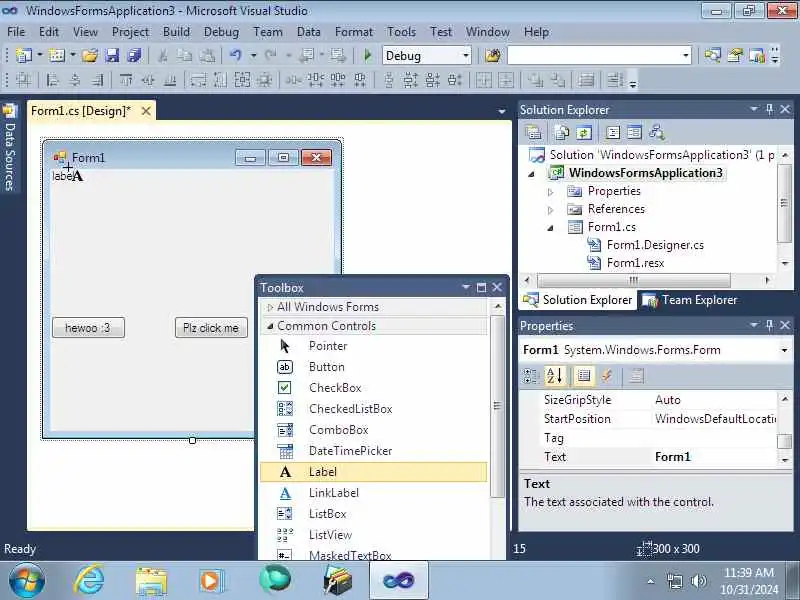
Task: Collapse the Form1.cs tree node
Action: (x=551, y=228)
